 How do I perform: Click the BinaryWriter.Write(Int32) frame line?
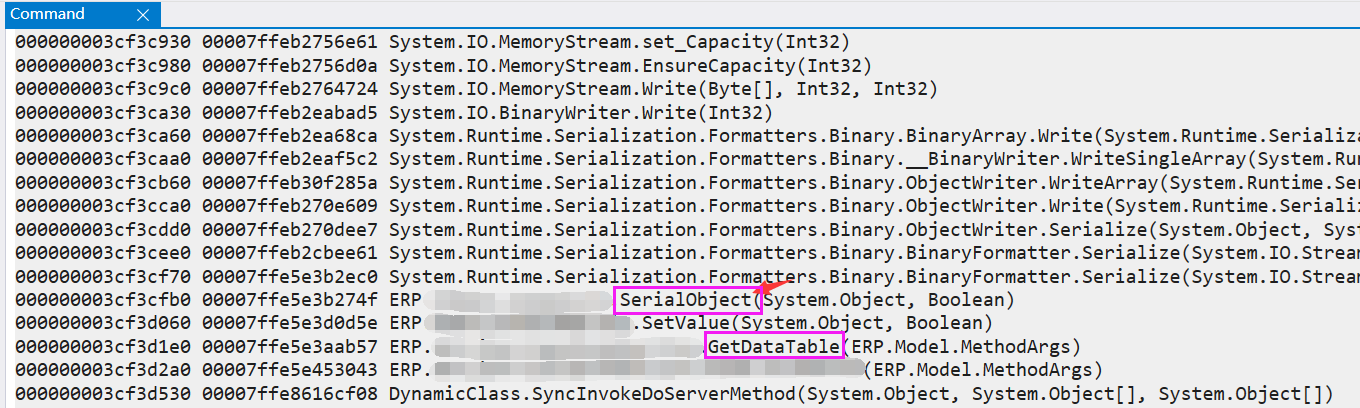(x=581, y=112)
